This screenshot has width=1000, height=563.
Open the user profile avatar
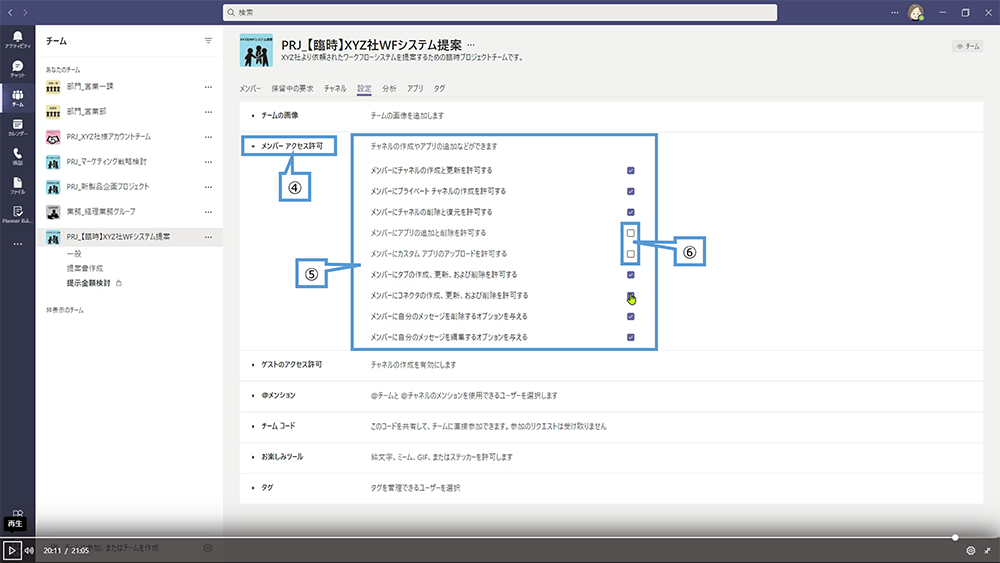916,12
